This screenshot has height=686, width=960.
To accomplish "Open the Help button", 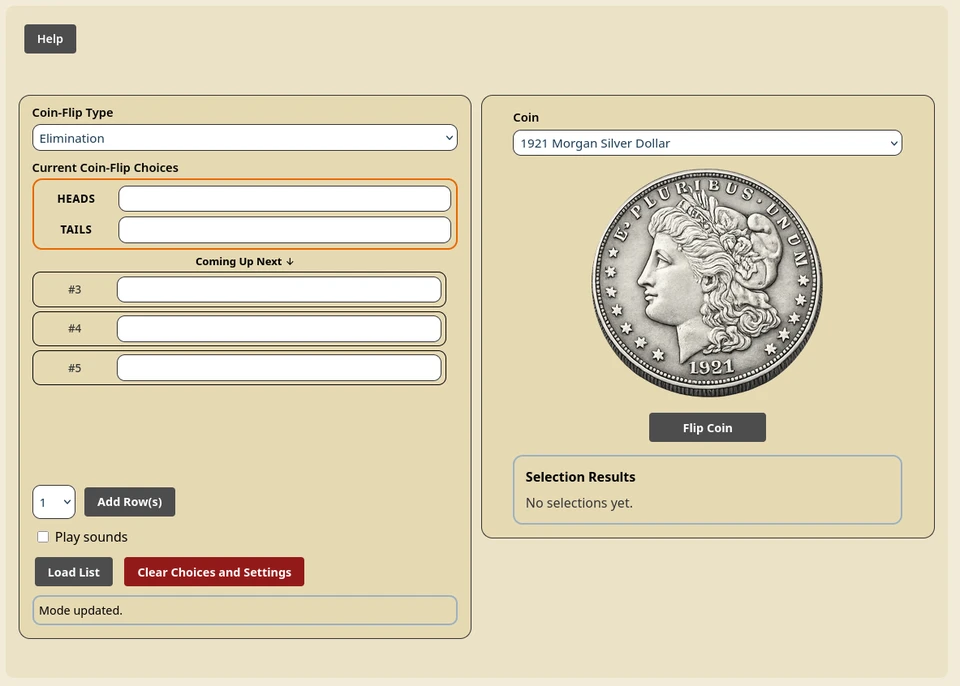I will tap(50, 39).
